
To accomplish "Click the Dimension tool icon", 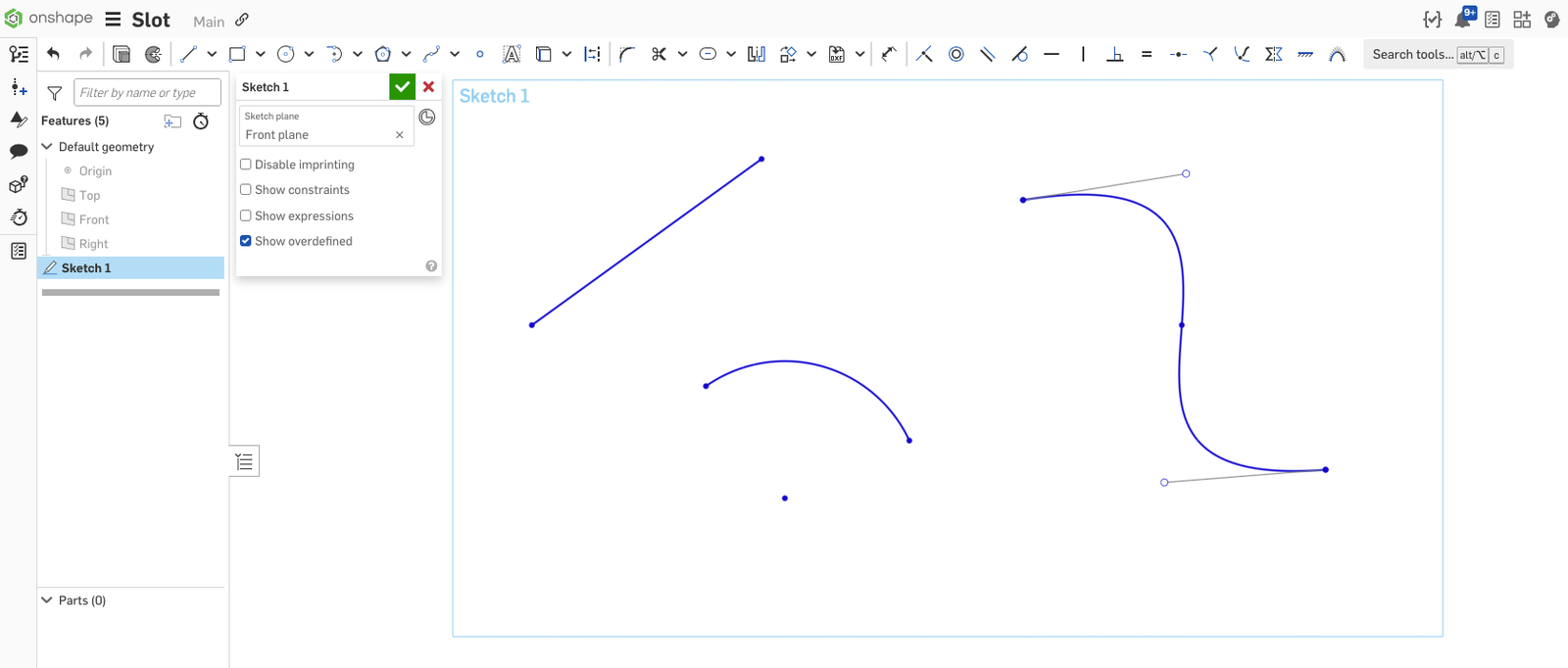I will point(888,54).
